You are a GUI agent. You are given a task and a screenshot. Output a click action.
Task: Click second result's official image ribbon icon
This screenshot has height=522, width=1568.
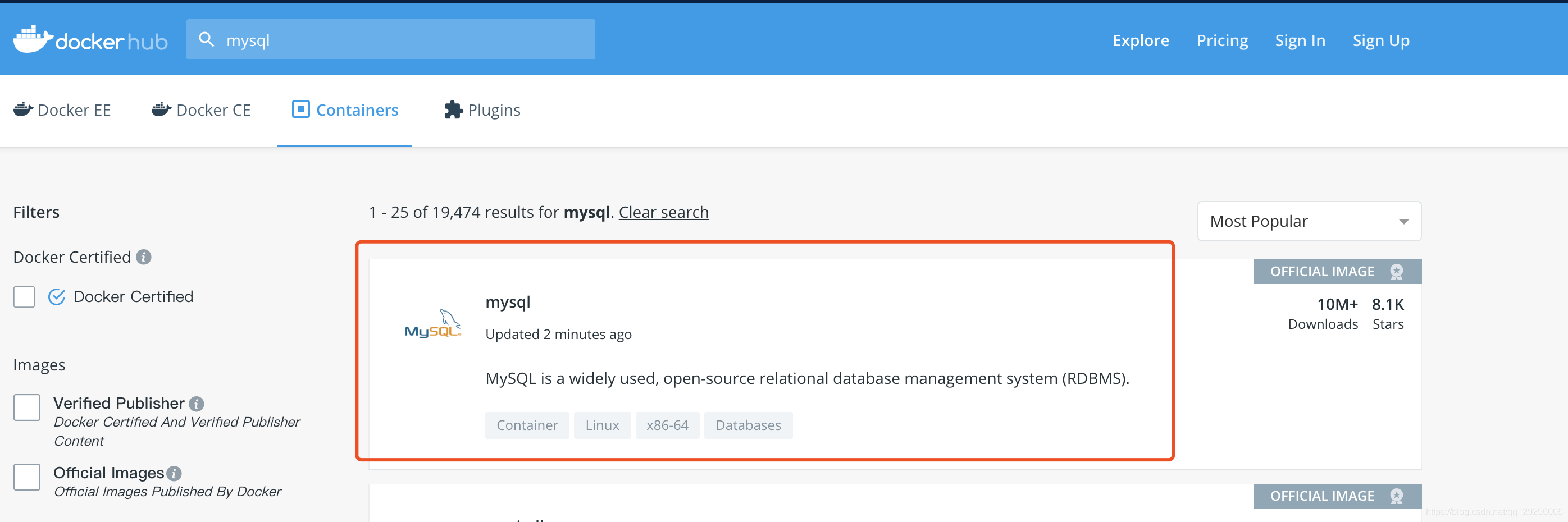click(x=1397, y=496)
